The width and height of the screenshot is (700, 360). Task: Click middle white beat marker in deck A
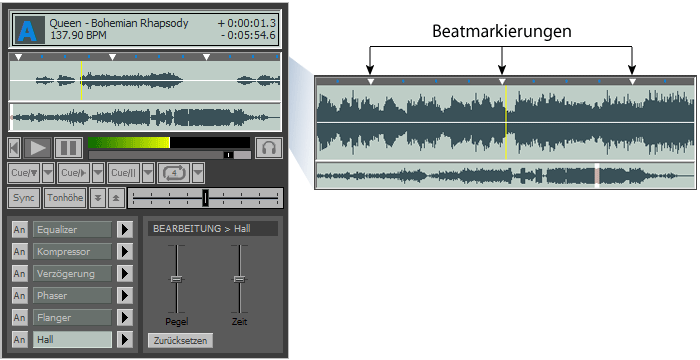(112, 57)
